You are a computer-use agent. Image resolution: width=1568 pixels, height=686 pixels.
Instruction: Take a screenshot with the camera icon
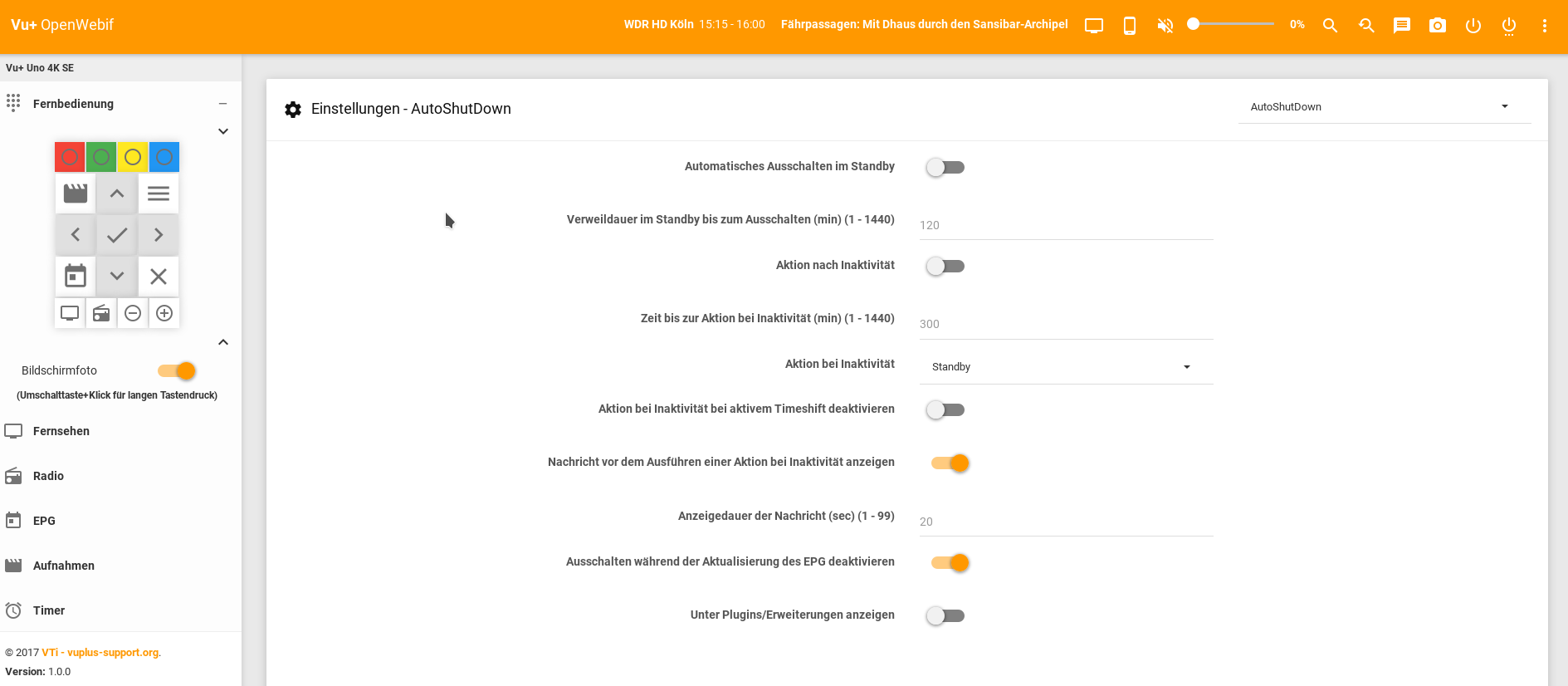pos(1438,25)
